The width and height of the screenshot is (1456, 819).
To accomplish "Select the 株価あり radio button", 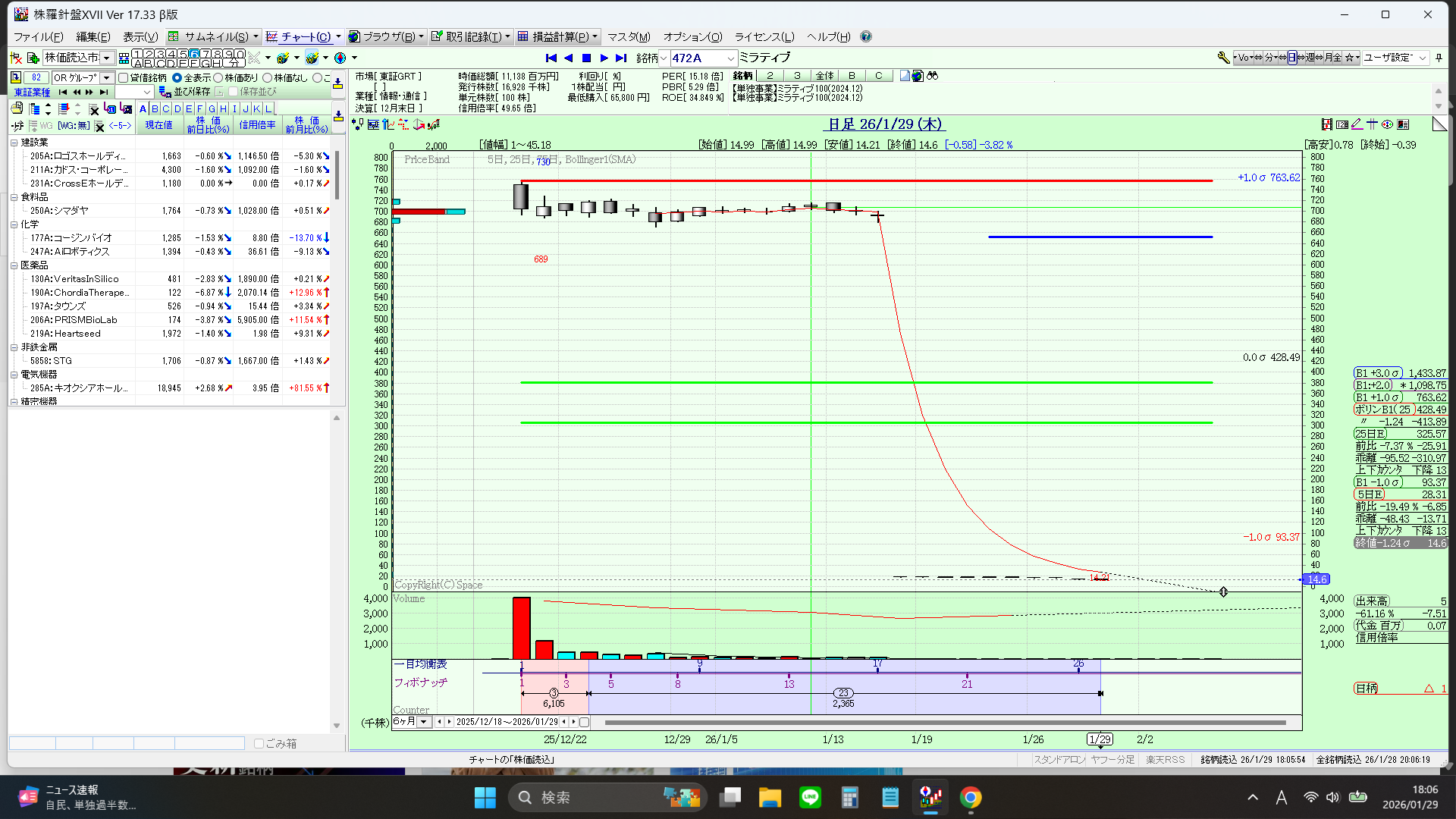I will 218,78.
